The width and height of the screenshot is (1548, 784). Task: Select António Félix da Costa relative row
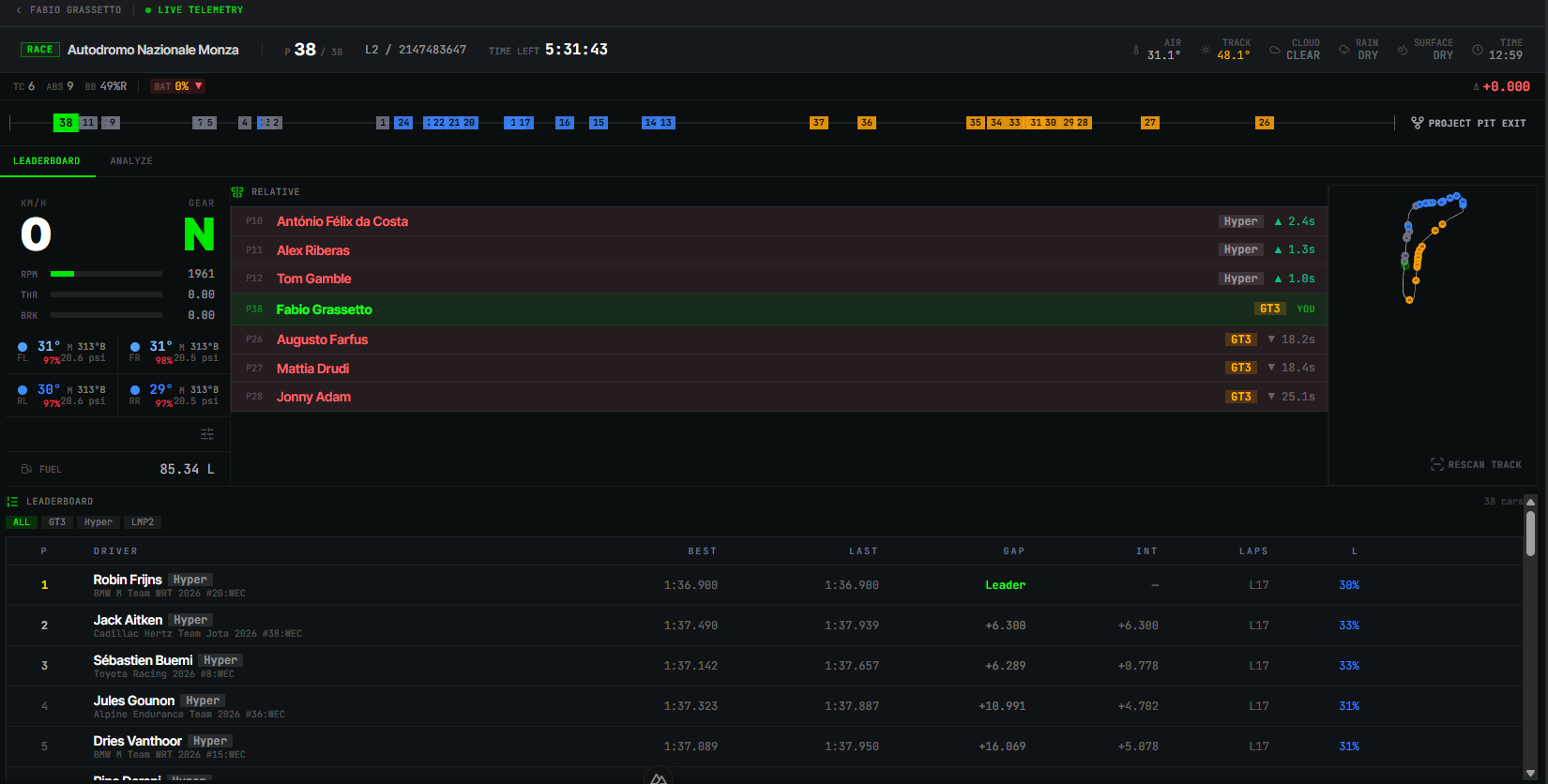(779, 221)
